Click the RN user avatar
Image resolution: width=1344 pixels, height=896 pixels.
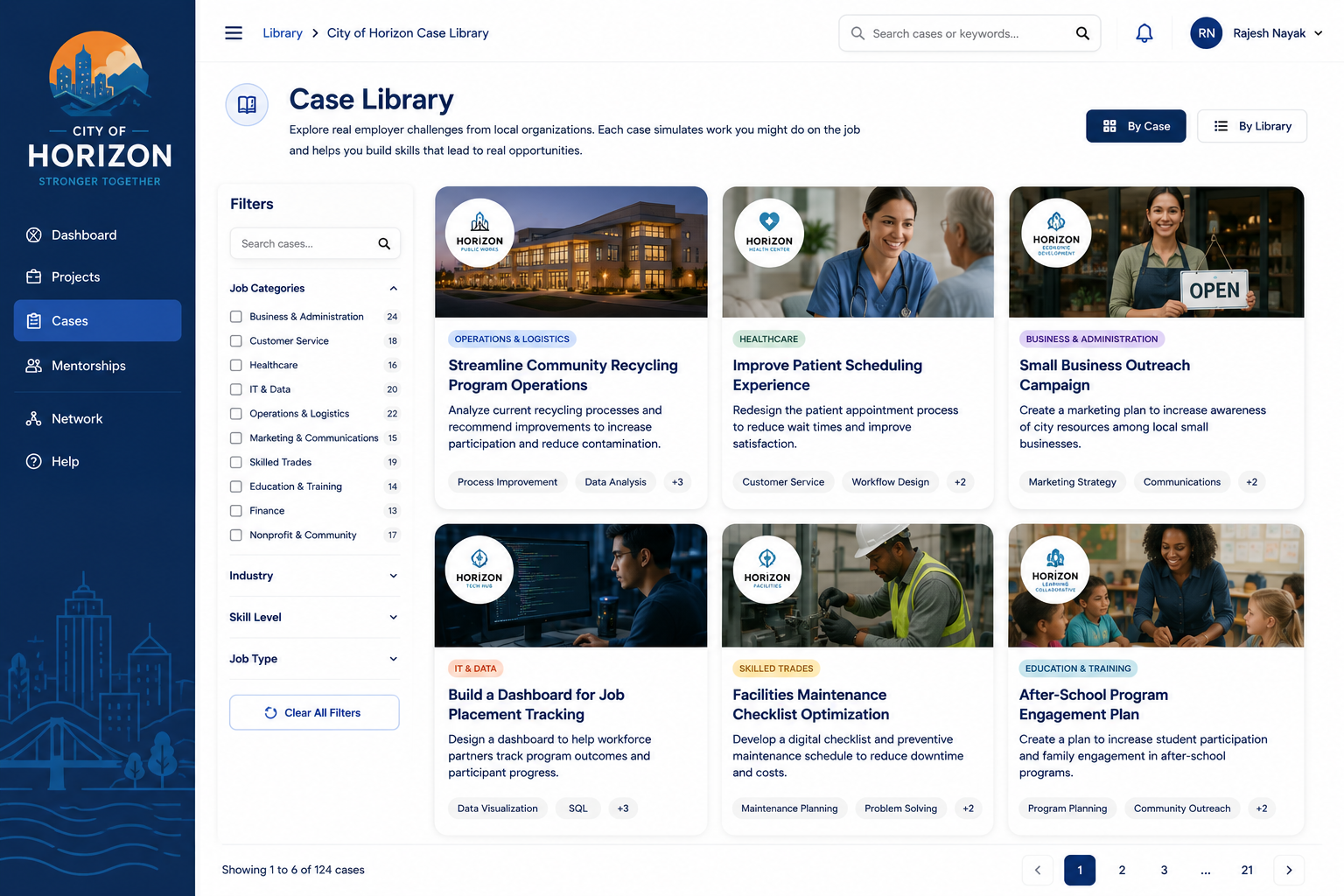point(1206,33)
